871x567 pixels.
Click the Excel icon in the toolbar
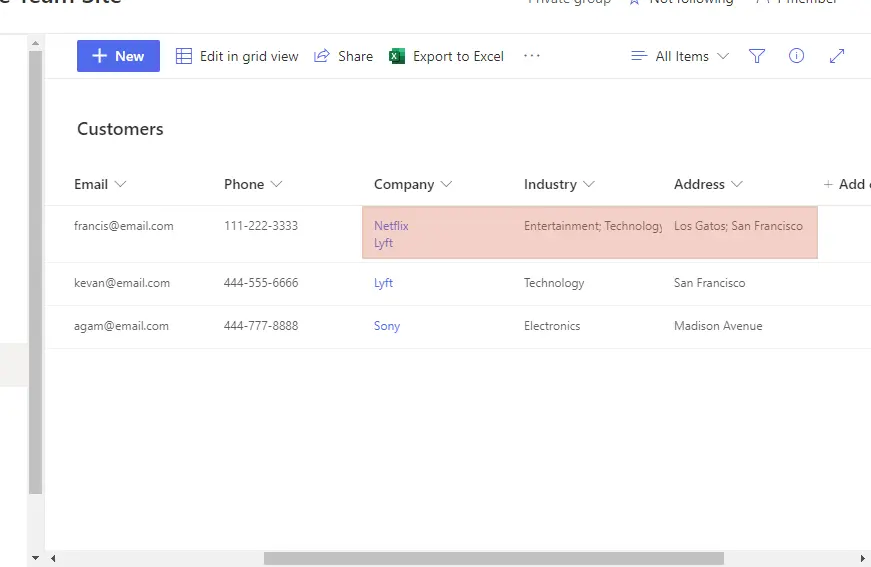pos(397,56)
